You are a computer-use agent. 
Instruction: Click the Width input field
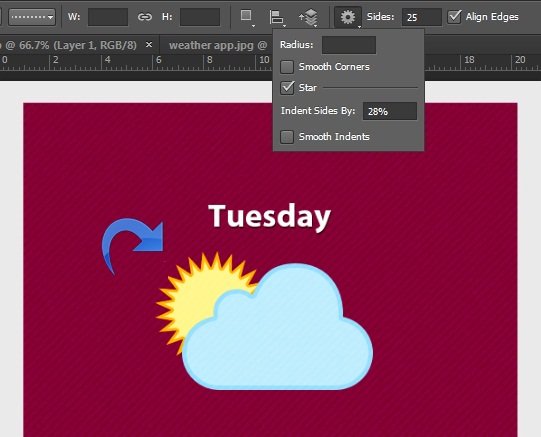(108, 17)
